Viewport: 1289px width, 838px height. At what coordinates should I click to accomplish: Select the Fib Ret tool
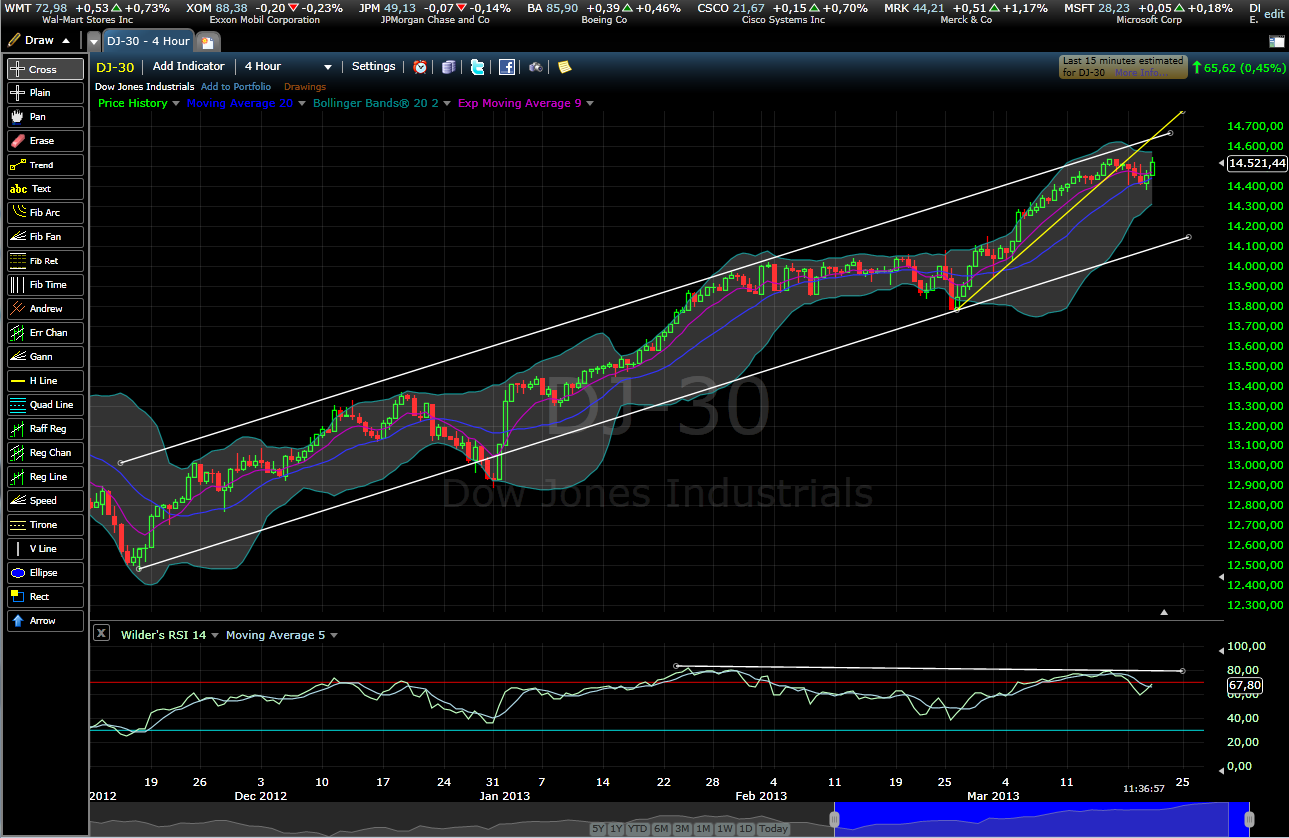tap(44, 260)
